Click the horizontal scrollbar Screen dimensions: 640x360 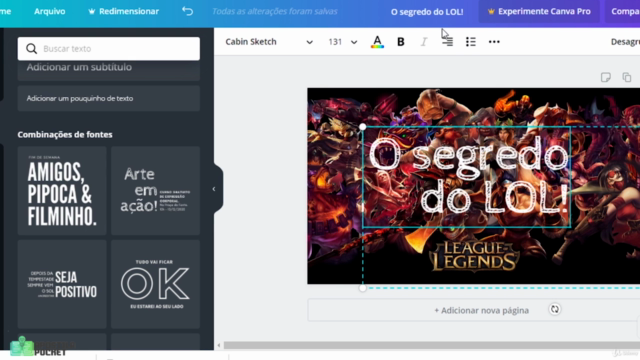click(432, 345)
